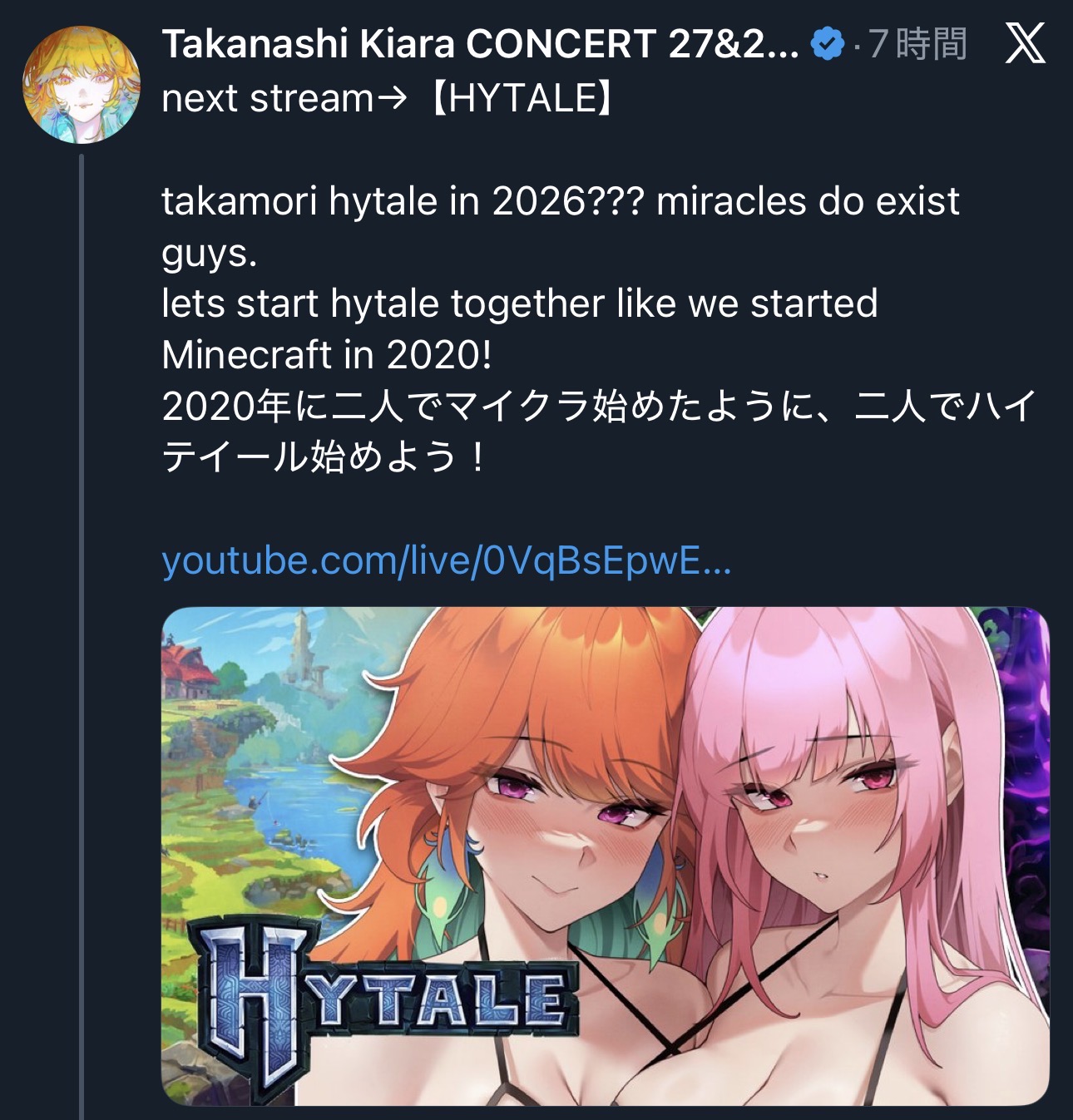Open Takanashi Kiara's profile avatar

click(x=81, y=84)
